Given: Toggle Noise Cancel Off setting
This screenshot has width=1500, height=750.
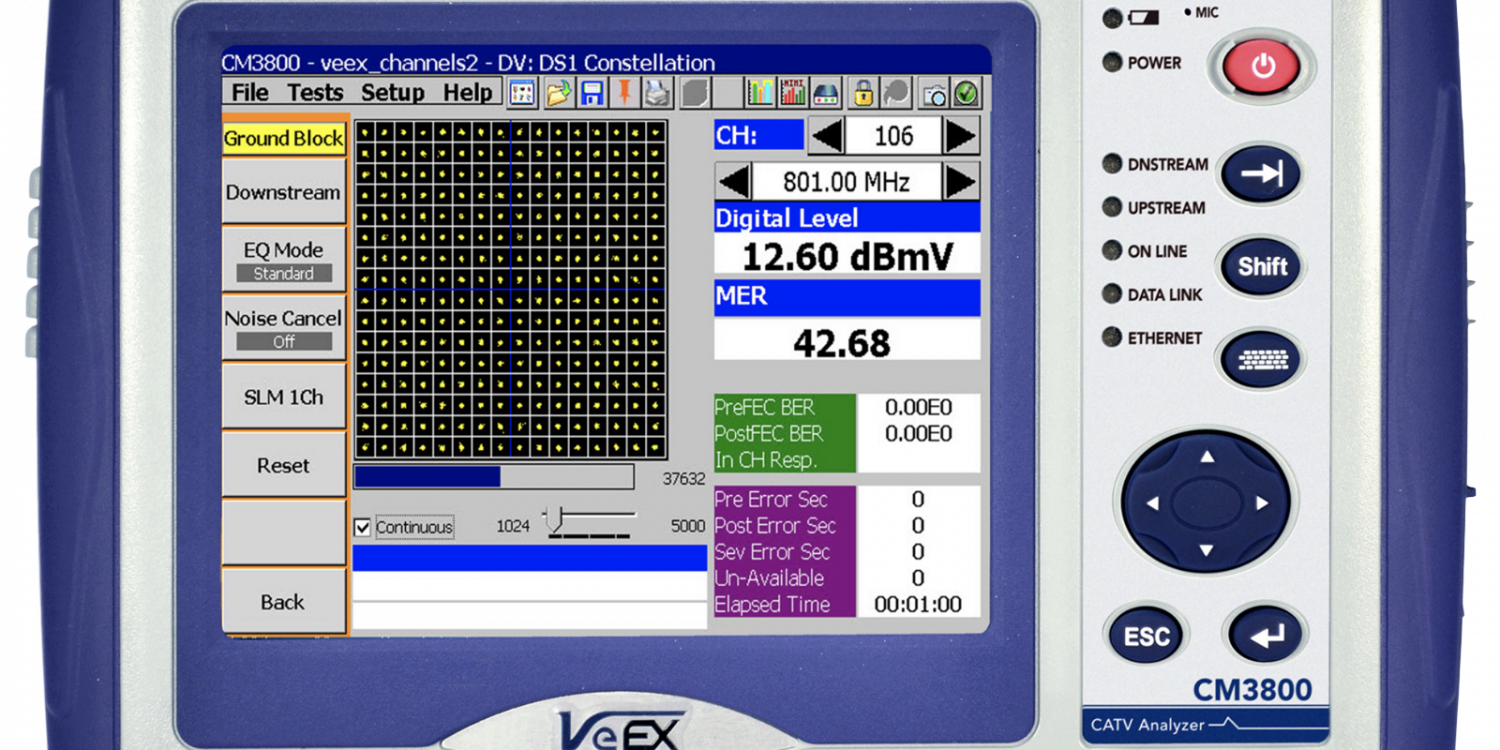Looking at the screenshot, I should point(284,328).
